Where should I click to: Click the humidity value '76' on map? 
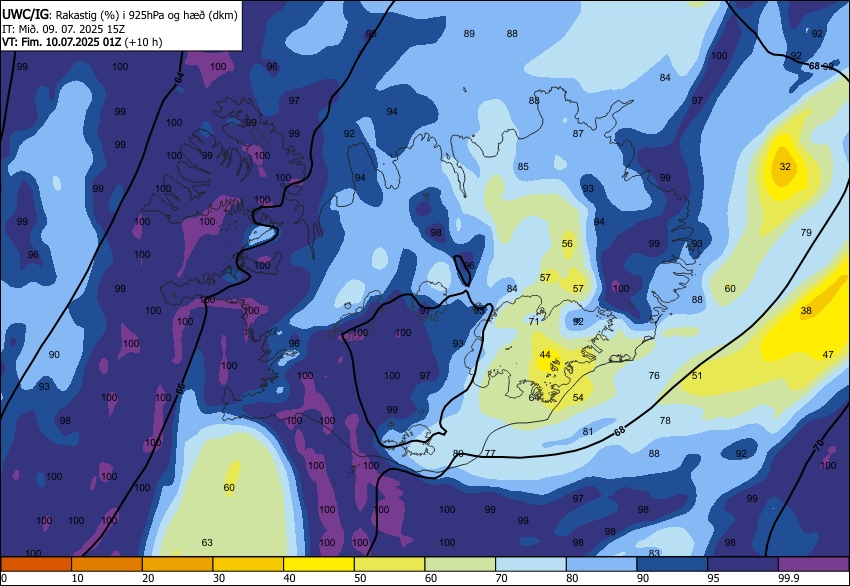coord(654,375)
